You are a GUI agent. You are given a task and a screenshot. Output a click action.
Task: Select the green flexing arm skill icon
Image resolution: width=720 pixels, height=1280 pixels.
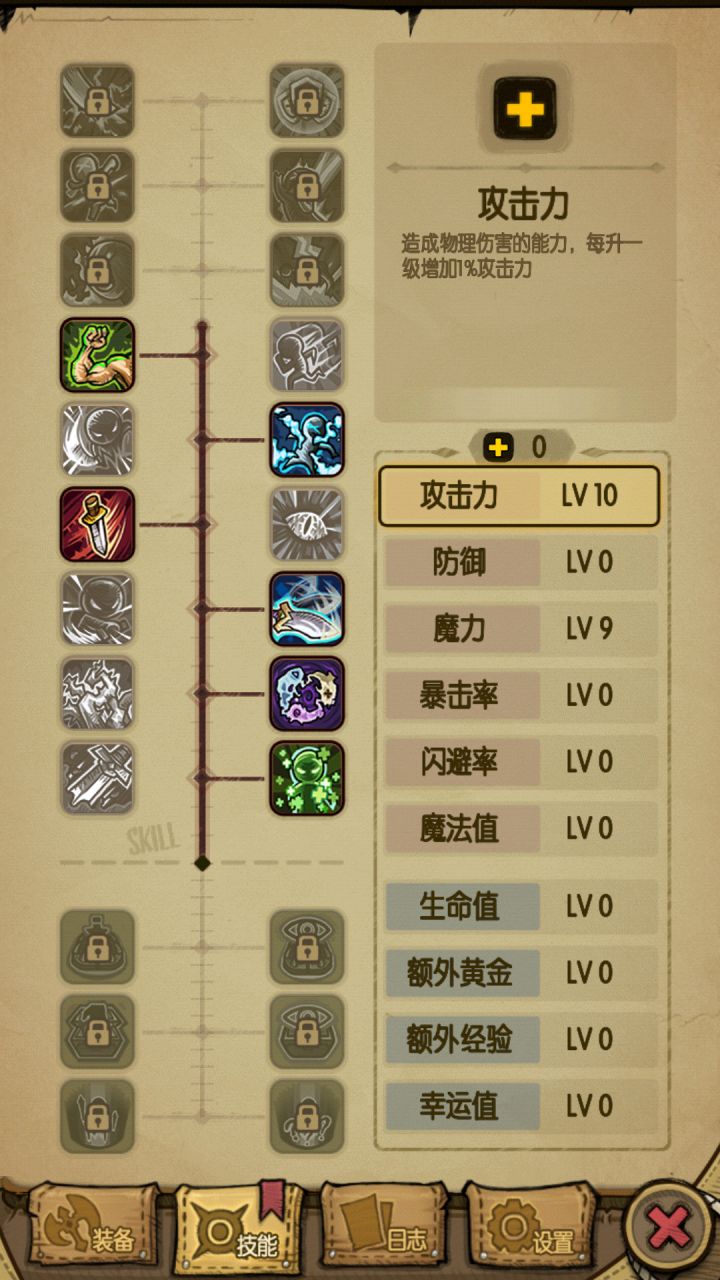(x=97, y=355)
